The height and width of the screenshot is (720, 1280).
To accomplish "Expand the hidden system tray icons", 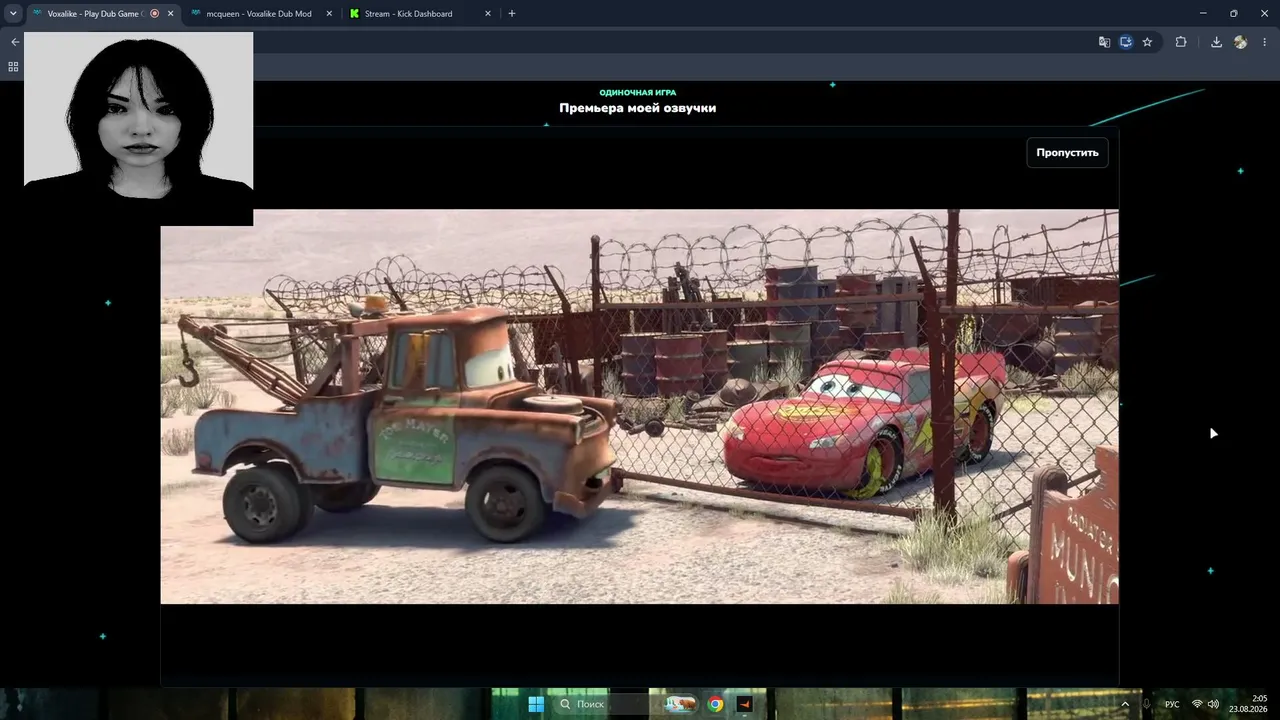I will (1125, 704).
